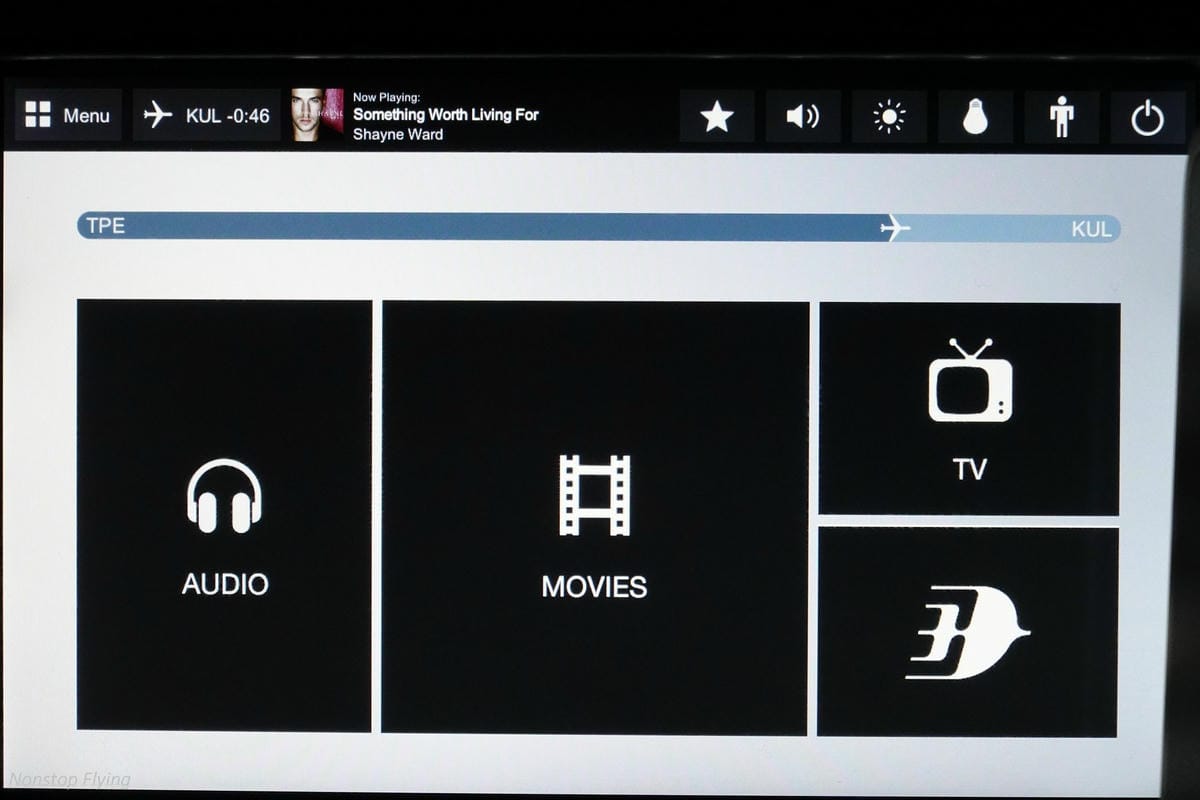Select the MOVIES text label
1200x800 pixels.
594,586
